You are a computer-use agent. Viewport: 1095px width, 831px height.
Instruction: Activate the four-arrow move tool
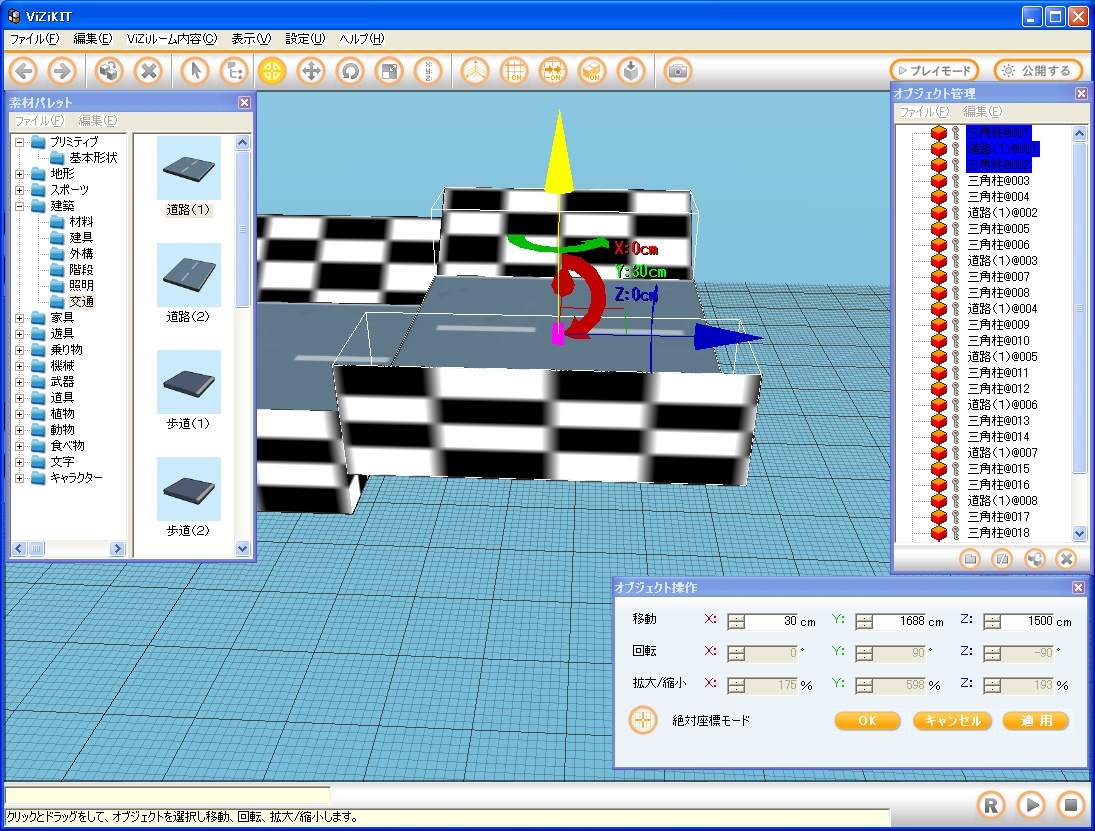[x=311, y=71]
